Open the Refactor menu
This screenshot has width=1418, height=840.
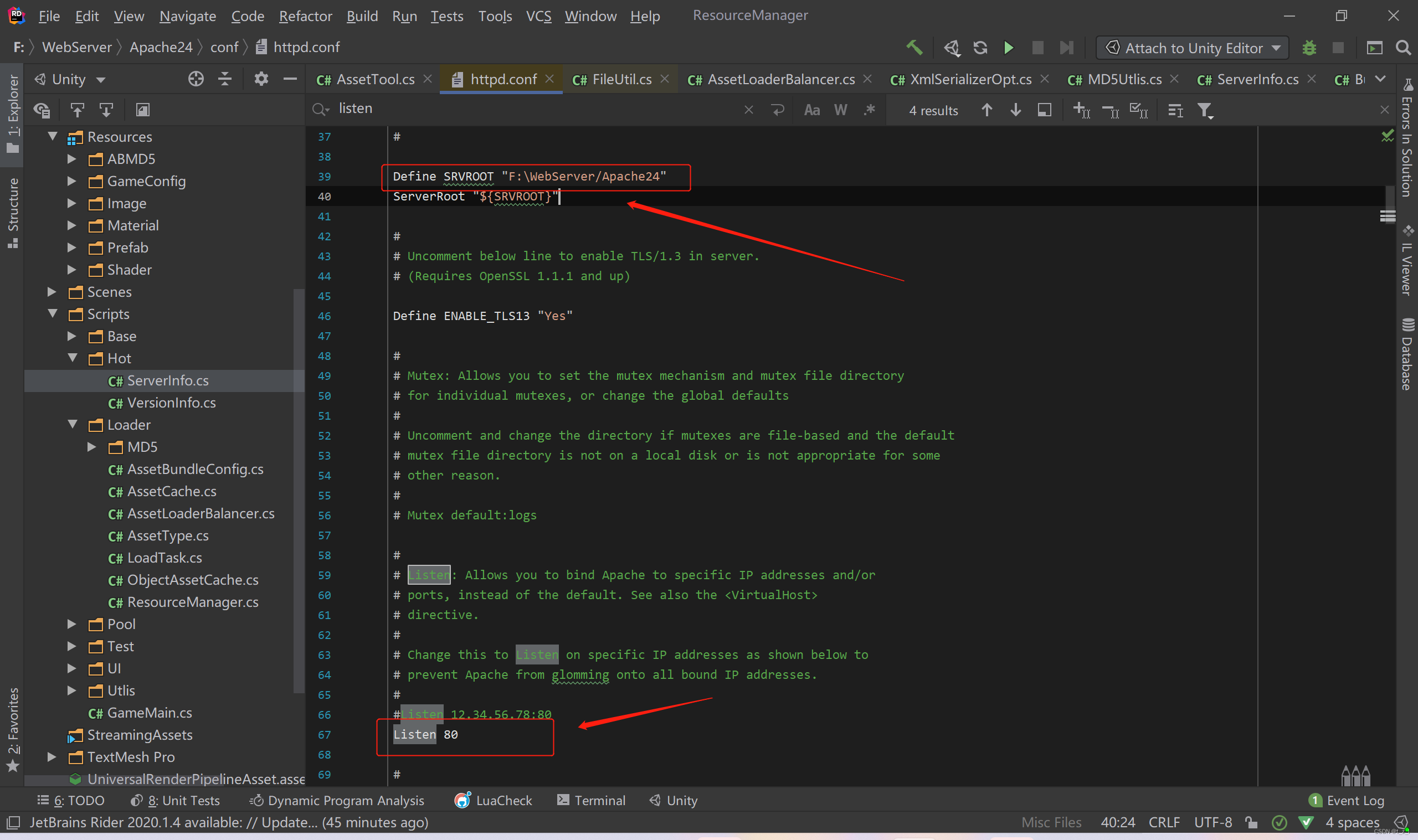(305, 16)
